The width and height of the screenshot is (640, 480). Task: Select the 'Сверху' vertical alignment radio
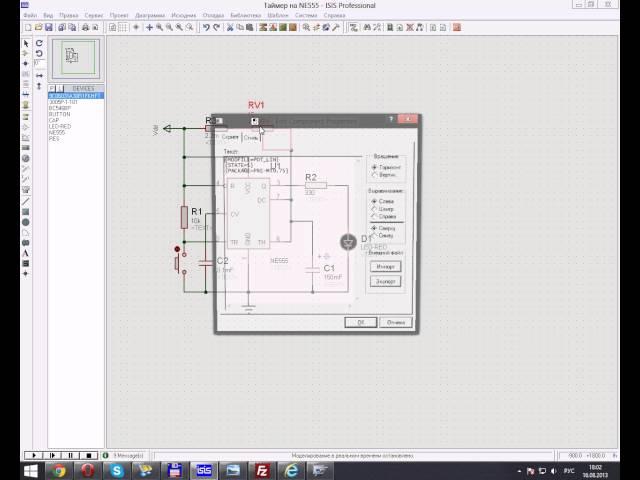[x=374, y=228]
